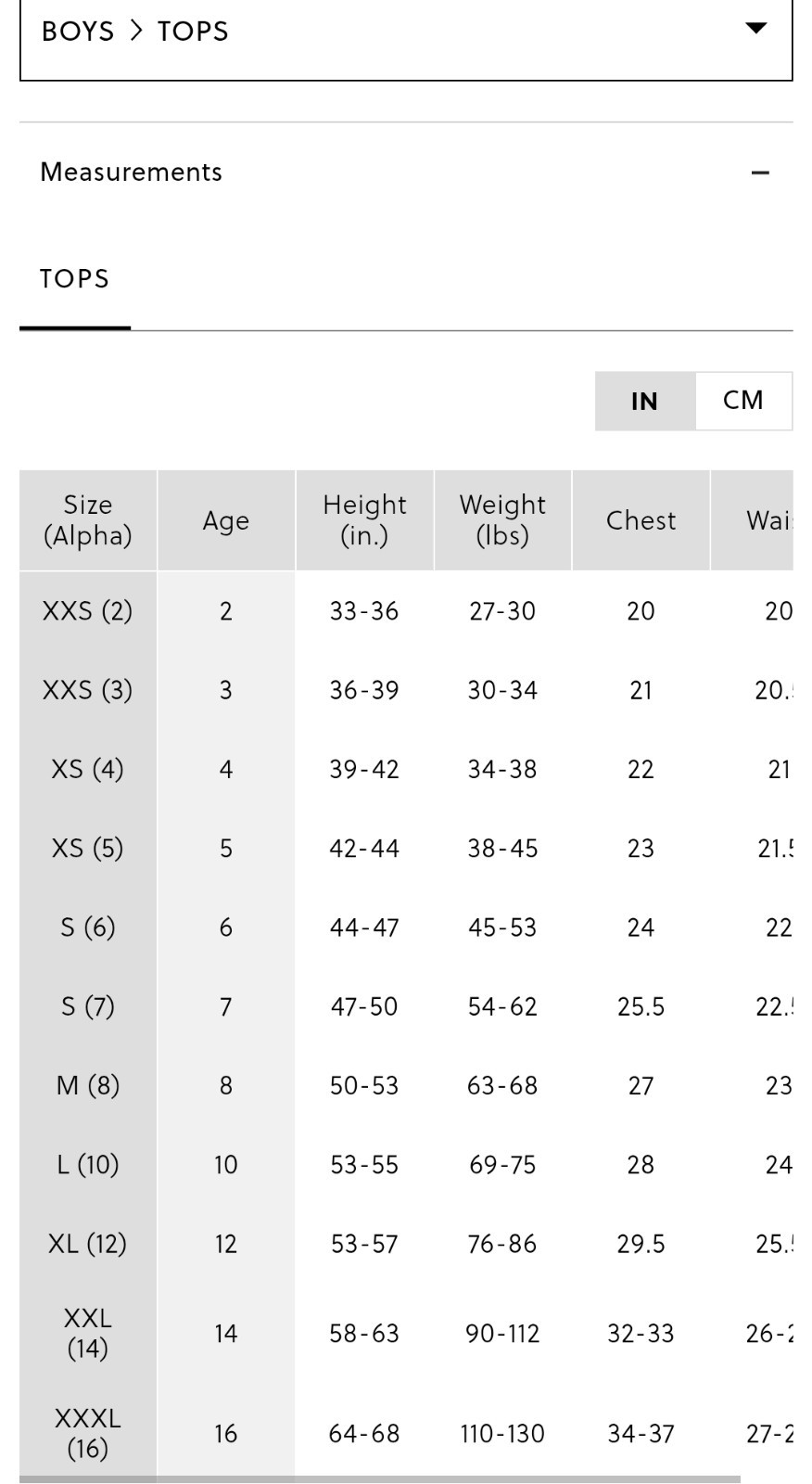Click the Age column header
Image resolution: width=812 pixels, height=1484 pixels.
226,520
